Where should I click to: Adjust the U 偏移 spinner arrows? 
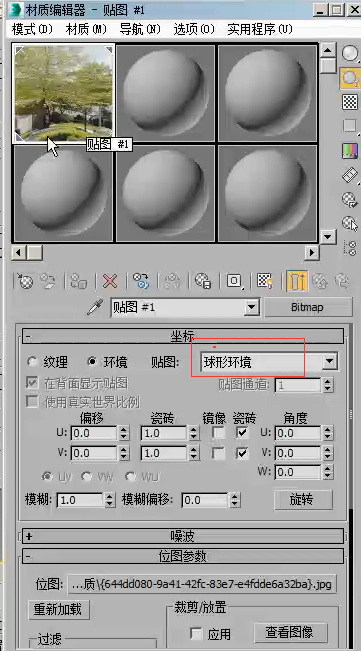(123, 433)
